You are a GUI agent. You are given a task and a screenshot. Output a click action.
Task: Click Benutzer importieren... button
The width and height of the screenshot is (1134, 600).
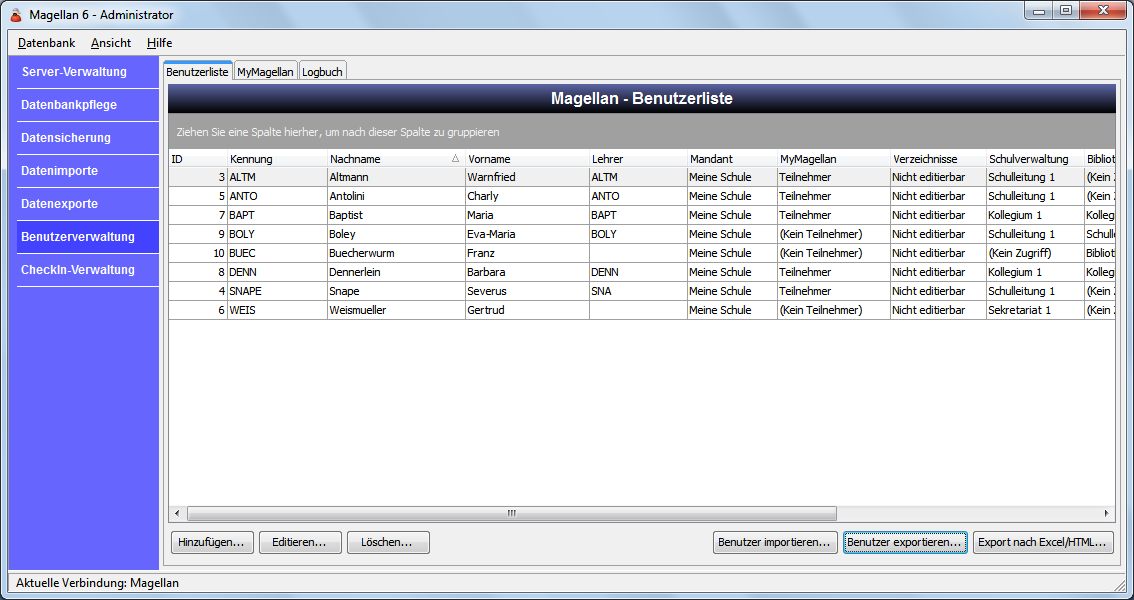tap(775, 542)
